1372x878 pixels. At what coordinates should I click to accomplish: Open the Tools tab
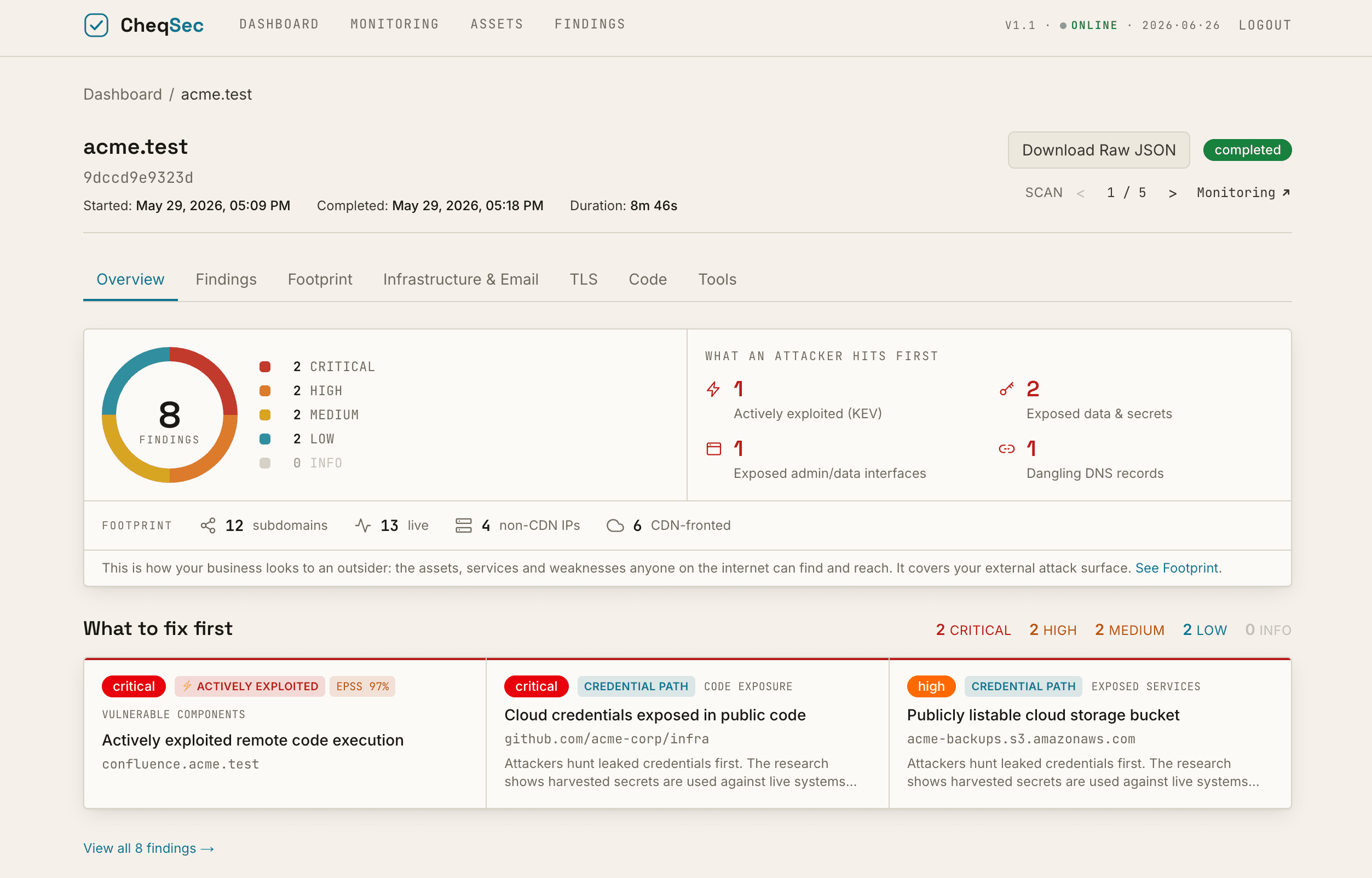(717, 279)
